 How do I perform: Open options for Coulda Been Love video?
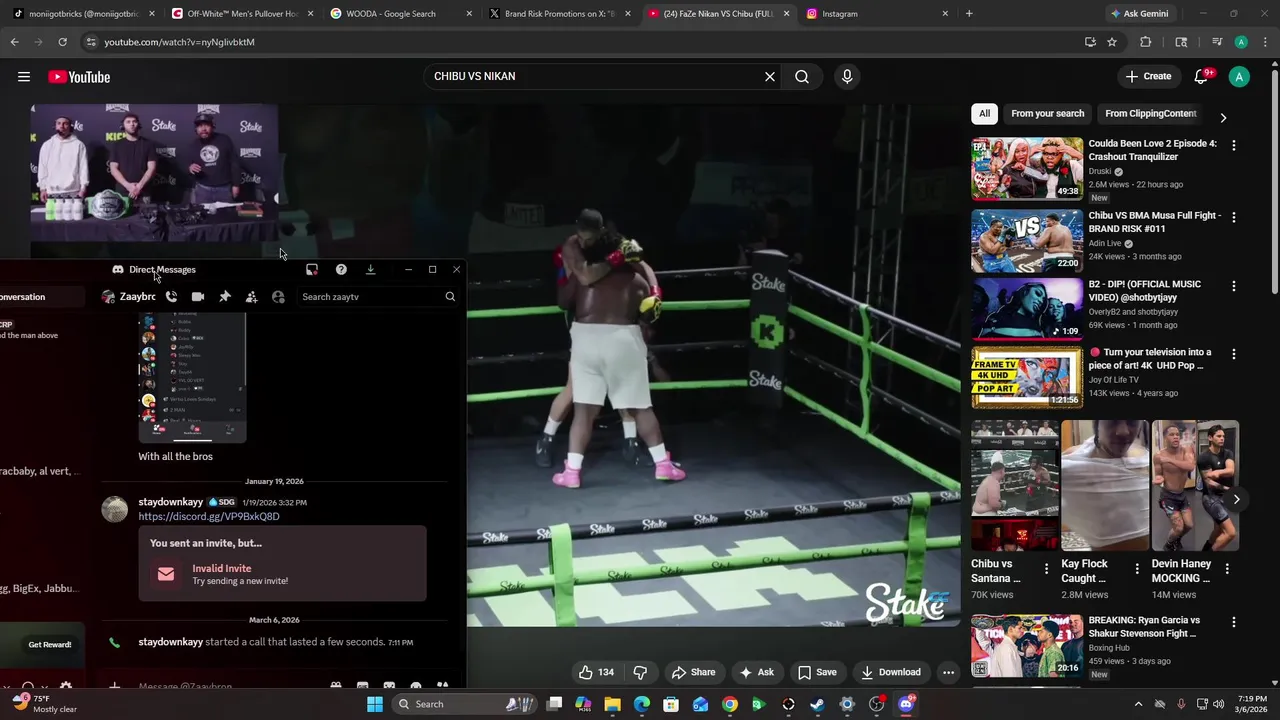click(1233, 145)
